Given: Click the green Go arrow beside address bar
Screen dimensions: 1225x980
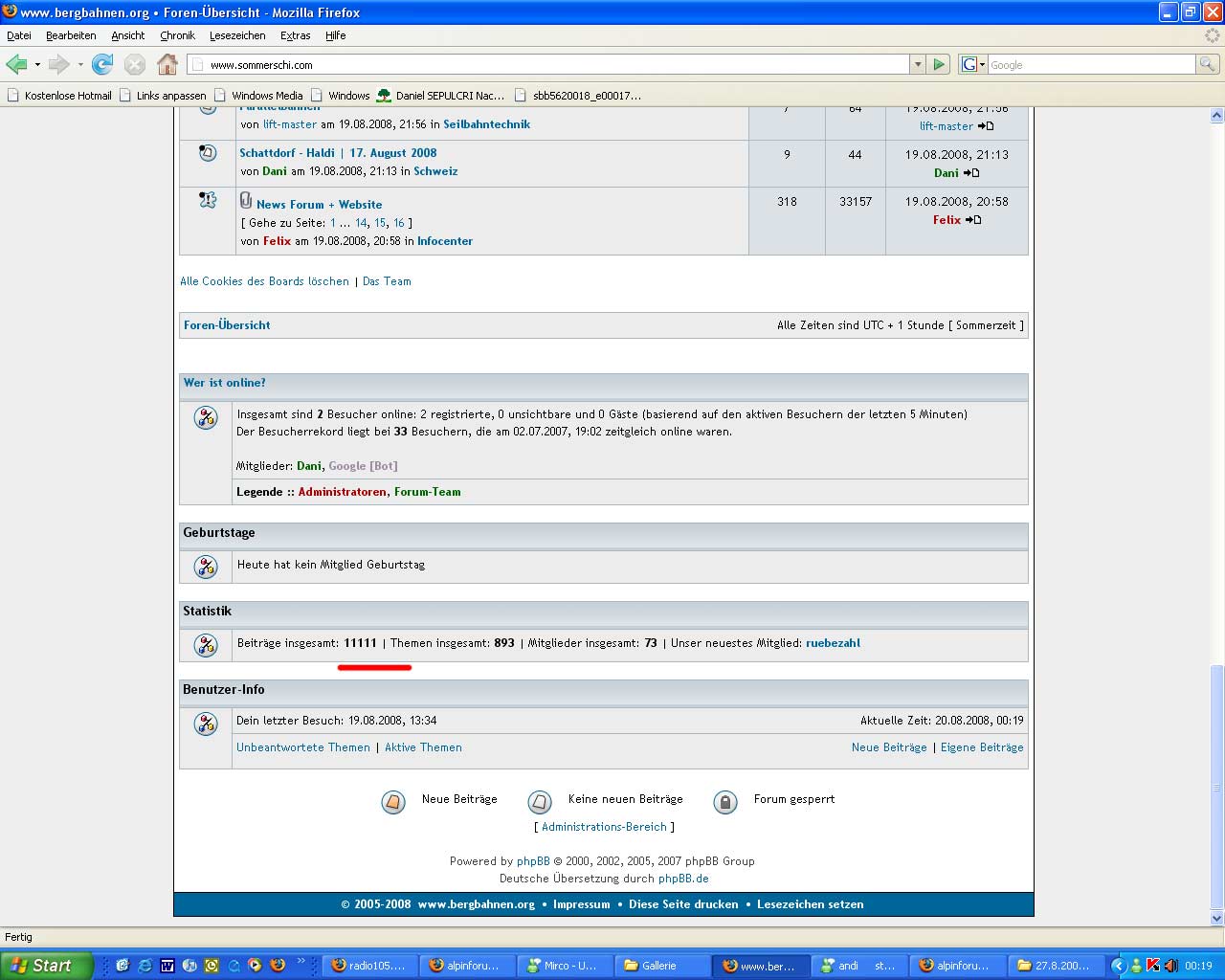Looking at the screenshot, I should tap(939, 64).
